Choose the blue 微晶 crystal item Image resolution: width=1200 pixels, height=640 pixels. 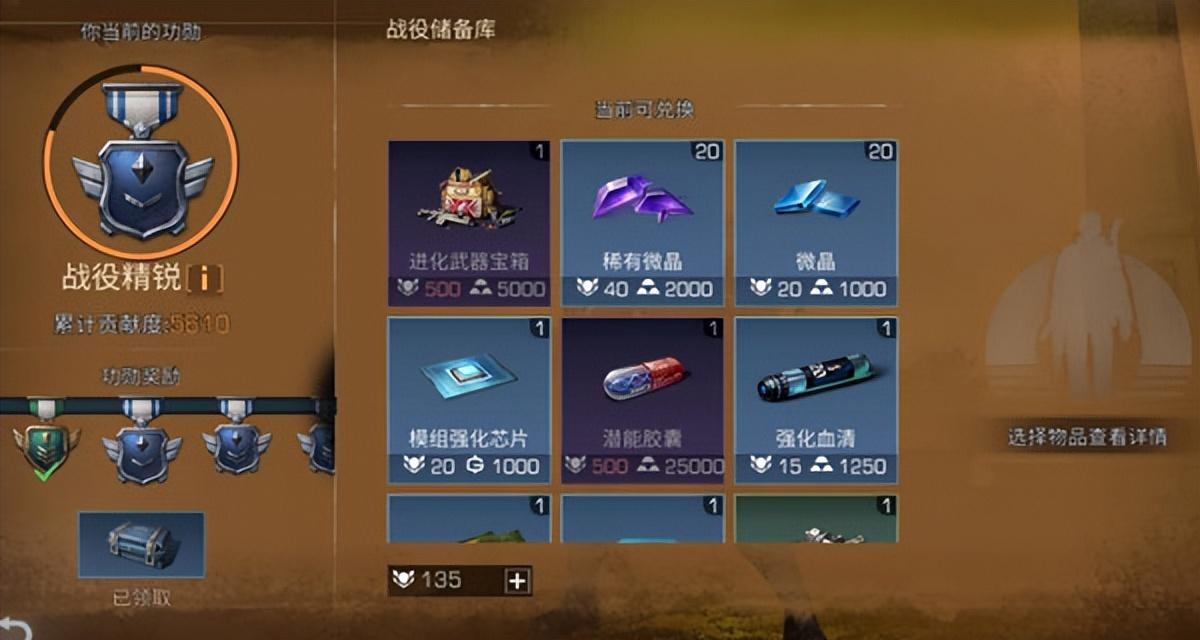click(x=816, y=222)
